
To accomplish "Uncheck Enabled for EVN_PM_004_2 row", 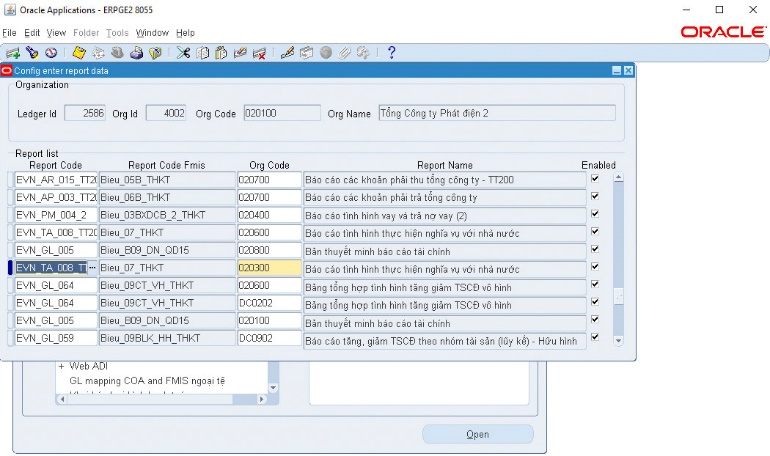I will tap(595, 214).
